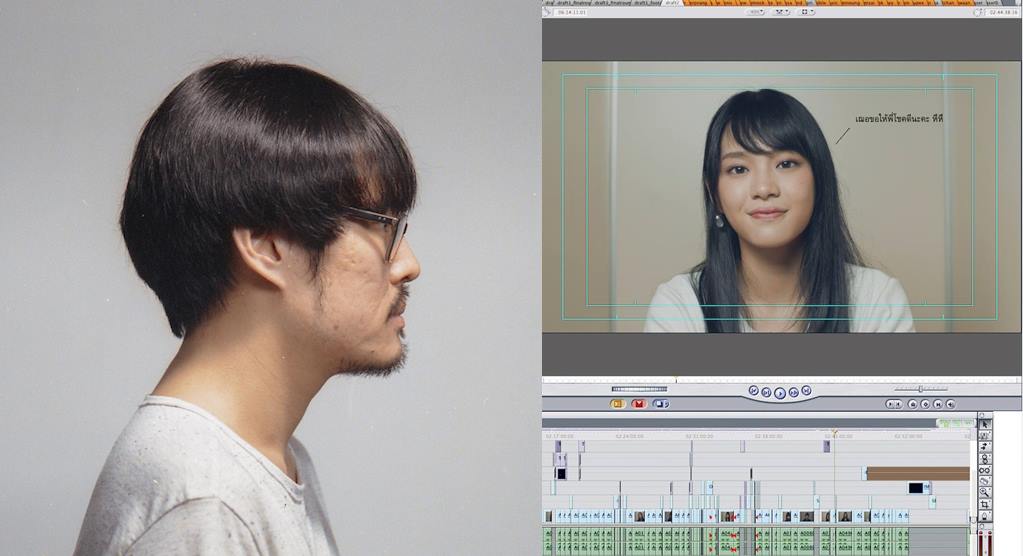This screenshot has width=1023, height=556.
Task: Select the Slip tool in tool palette
Action: [985, 469]
